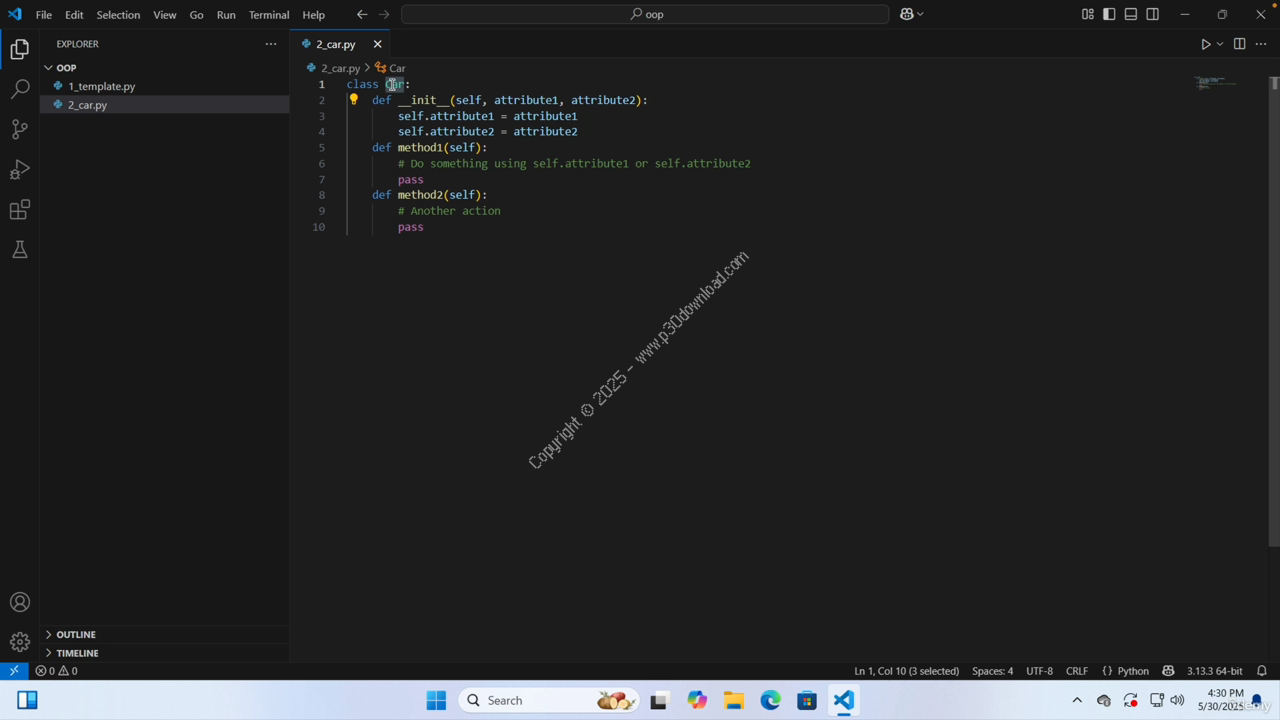Screen dimensions: 1280x720
Task: Collapse the OOP folder section
Action: 66,67
